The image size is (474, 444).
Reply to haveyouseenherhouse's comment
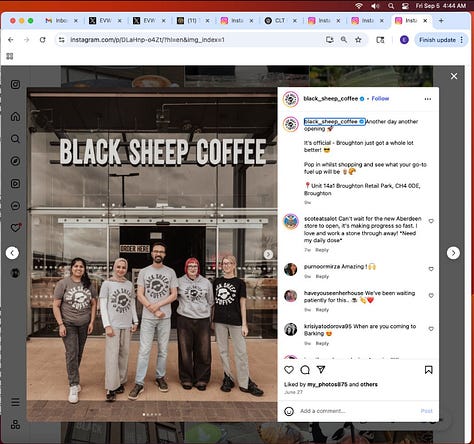click(x=322, y=310)
